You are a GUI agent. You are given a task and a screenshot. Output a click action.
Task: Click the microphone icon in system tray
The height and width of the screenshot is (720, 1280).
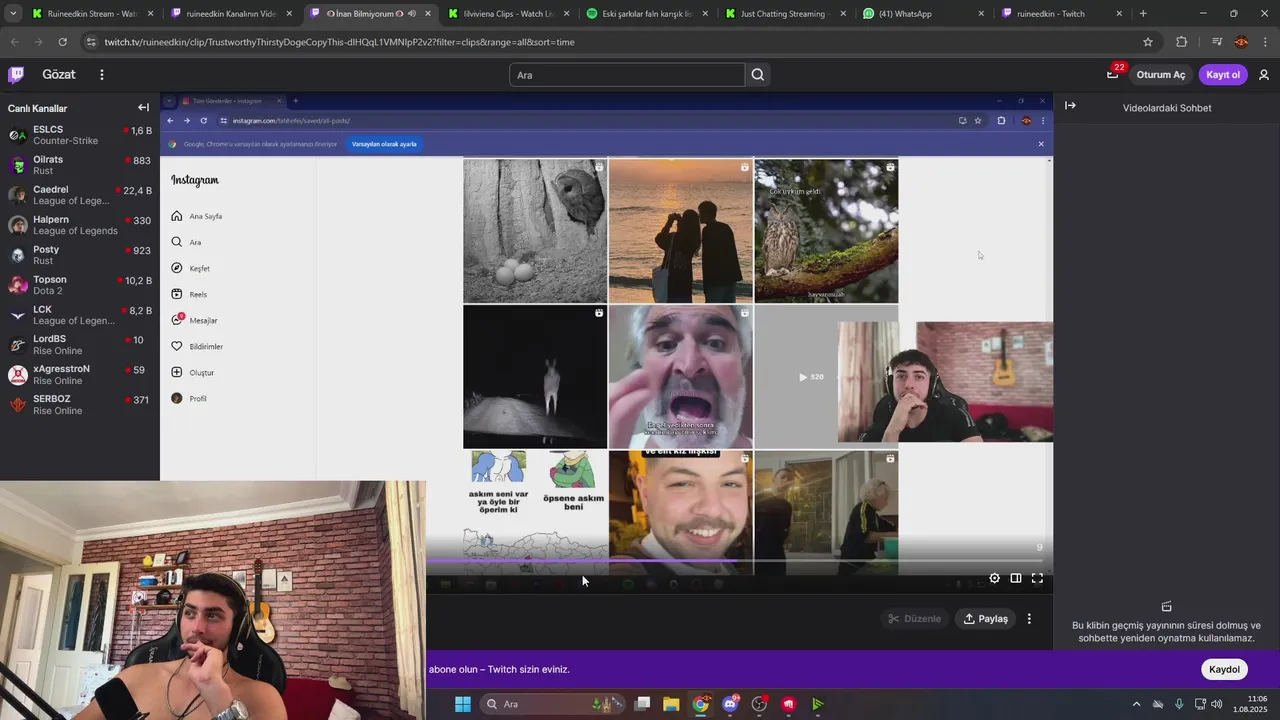(1179, 704)
